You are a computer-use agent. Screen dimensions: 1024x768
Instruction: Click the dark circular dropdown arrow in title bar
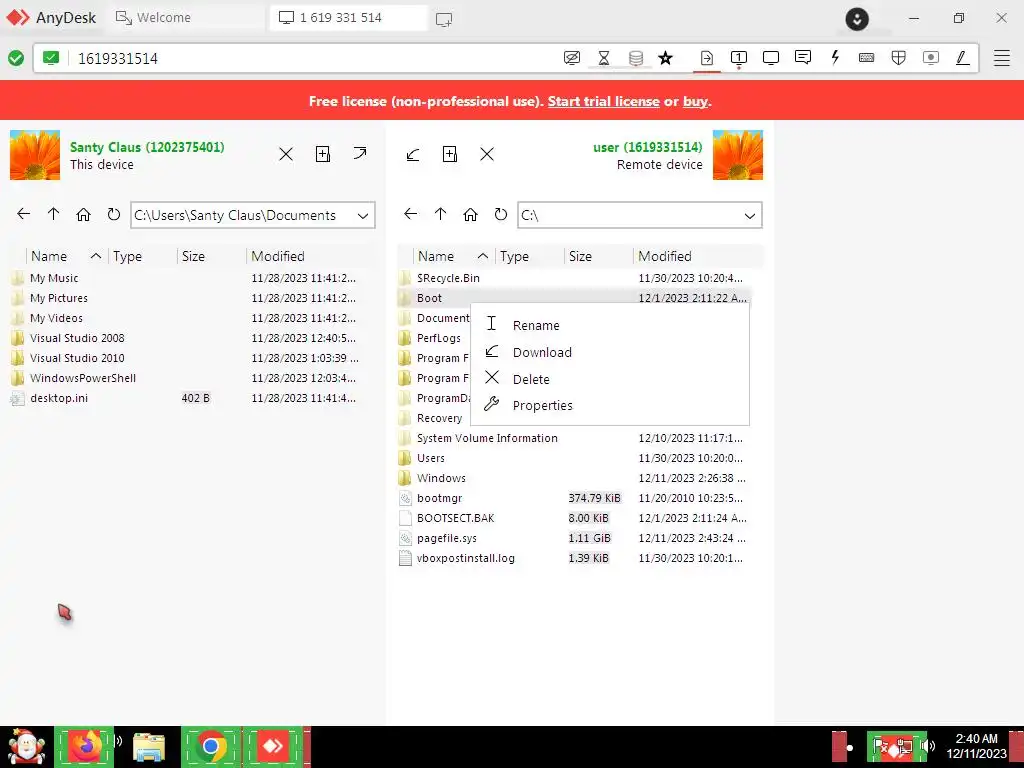857,18
